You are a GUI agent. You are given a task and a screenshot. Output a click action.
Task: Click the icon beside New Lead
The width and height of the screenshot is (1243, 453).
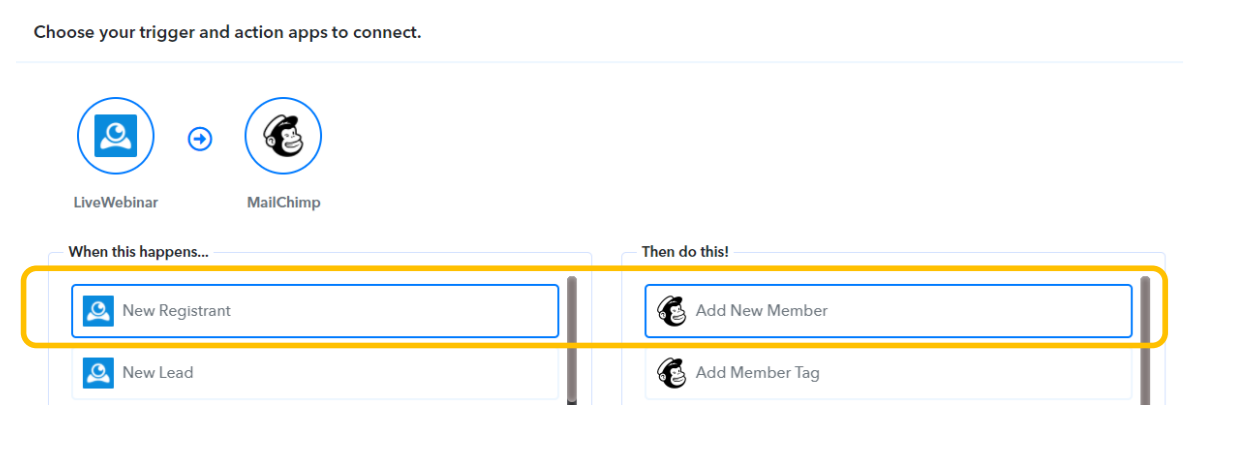coord(98,373)
